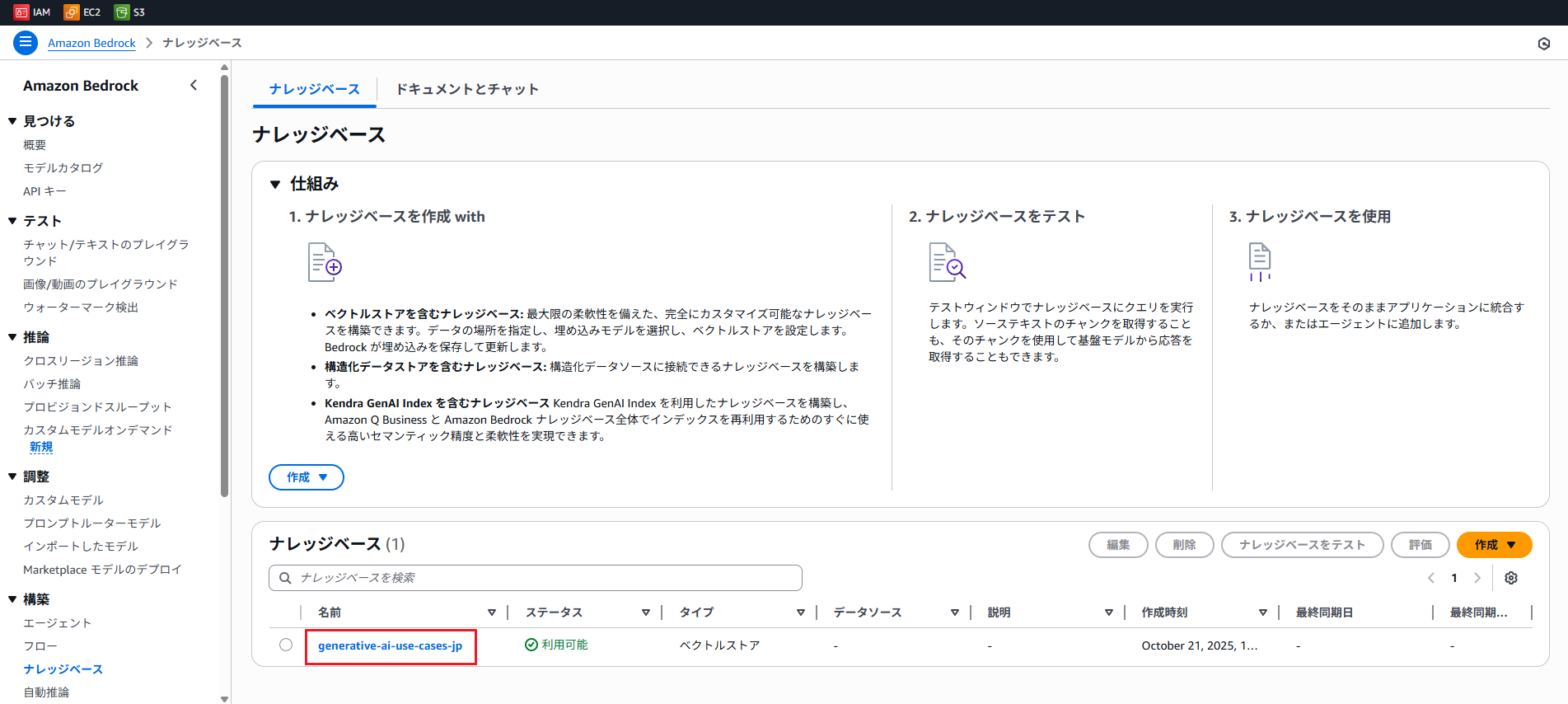
Task: Select the generative-ai-use-cases-jp radio button
Action: (286, 645)
